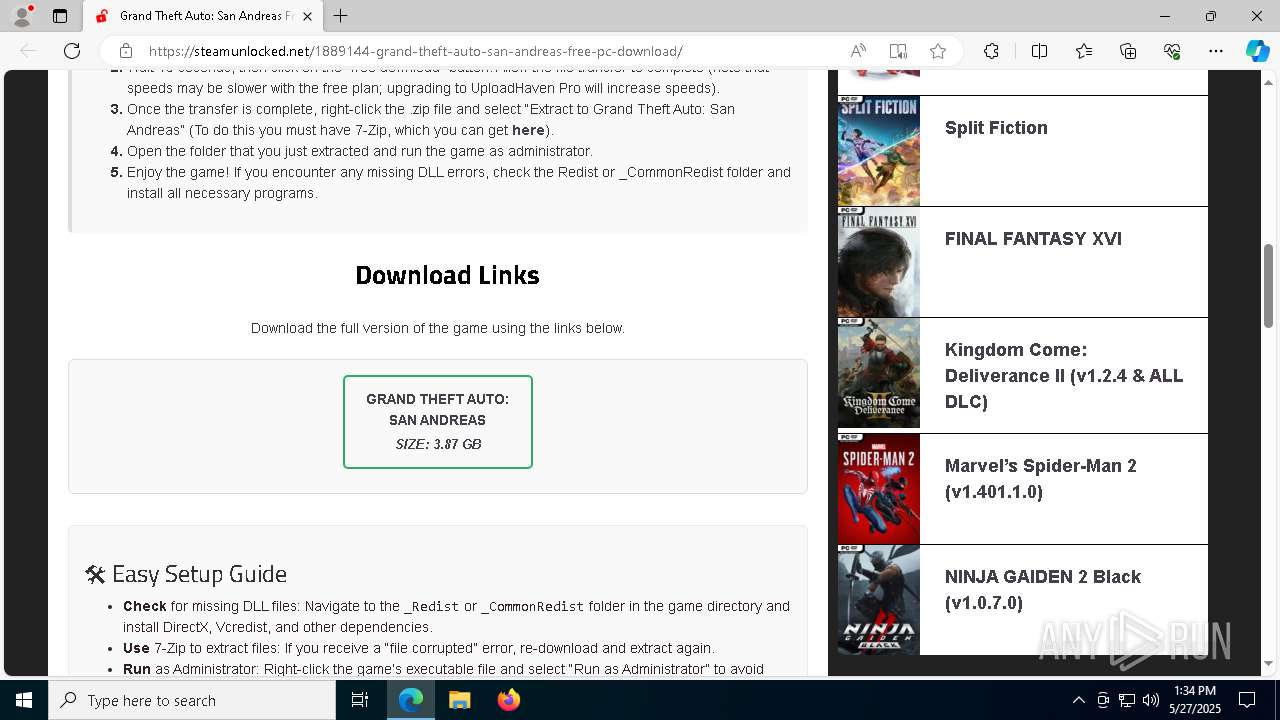This screenshot has height=720, width=1280.
Task: Click the taskbar search box
Action: coord(192,700)
